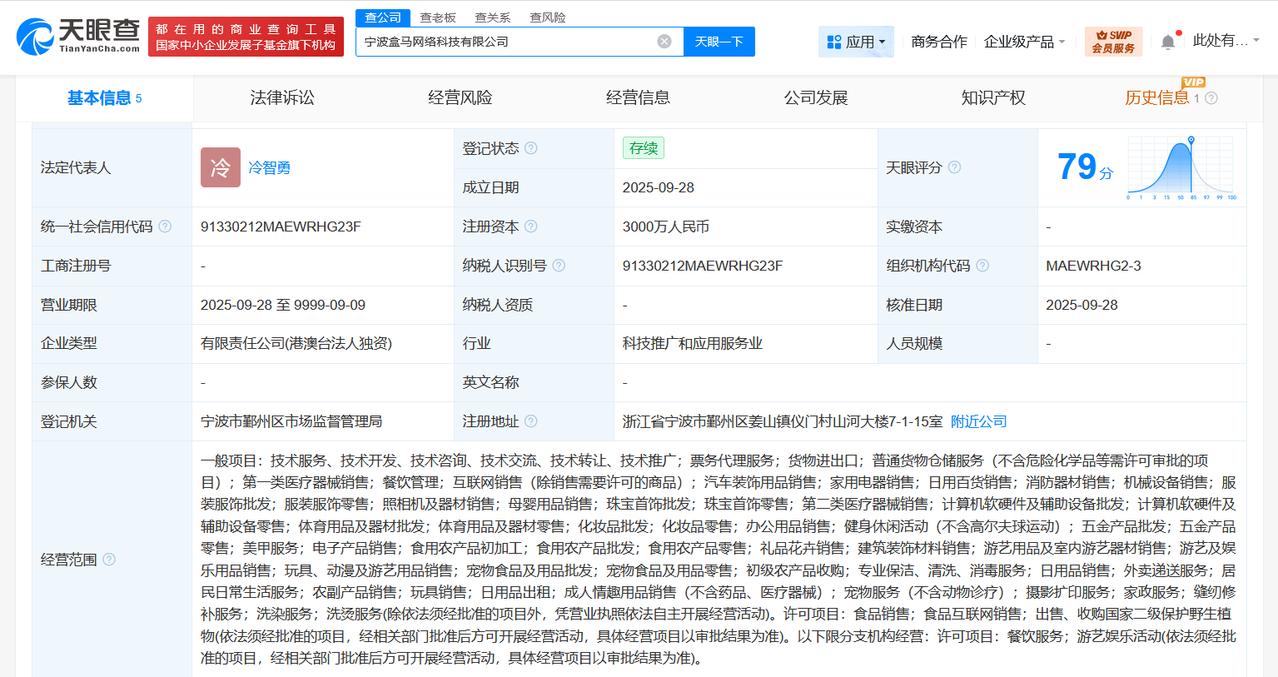Switch to the 经营风险 tab
The height and width of the screenshot is (677, 1278).
point(460,98)
